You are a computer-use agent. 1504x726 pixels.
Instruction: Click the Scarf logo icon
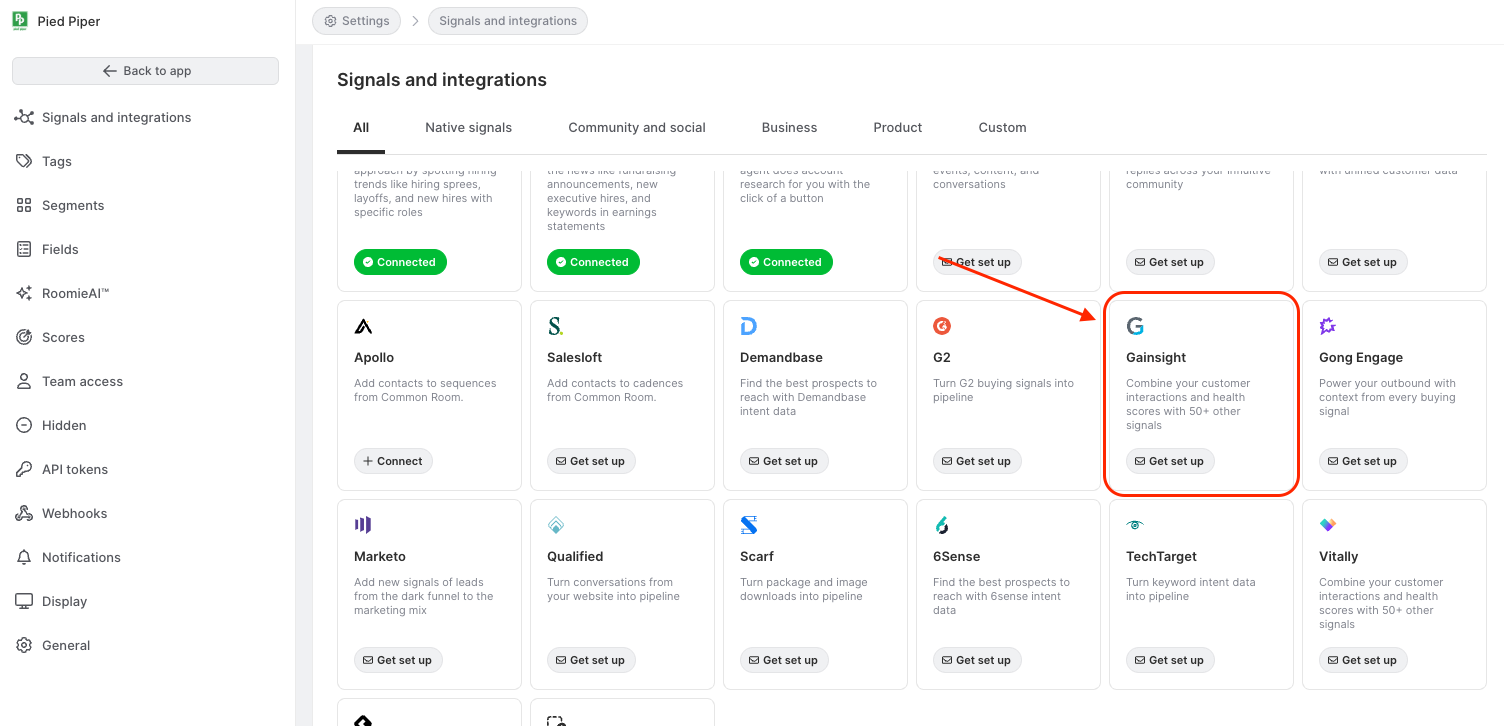pyautogui.click(x=749, y=525)
